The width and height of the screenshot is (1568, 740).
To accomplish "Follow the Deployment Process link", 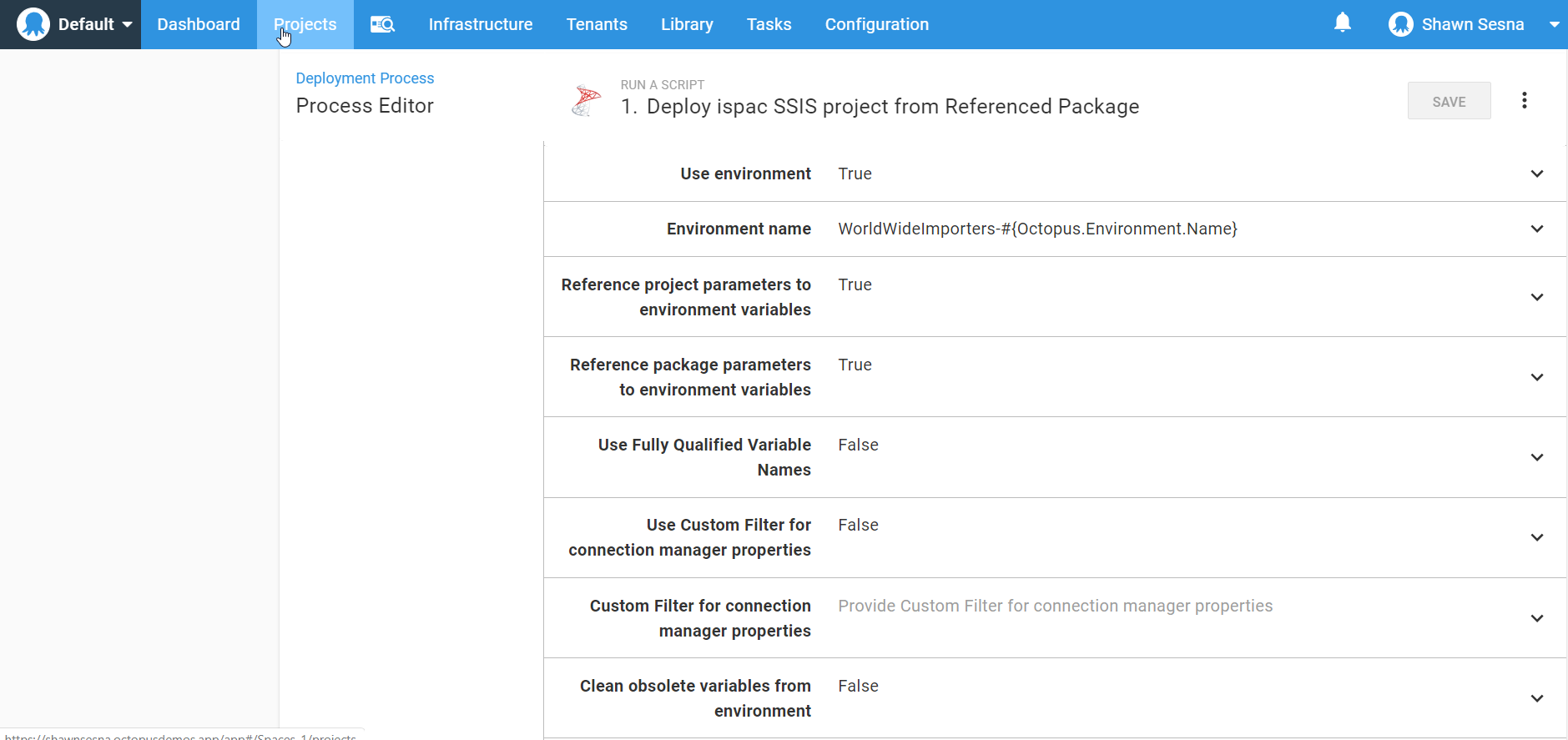I will coord(365,78).
